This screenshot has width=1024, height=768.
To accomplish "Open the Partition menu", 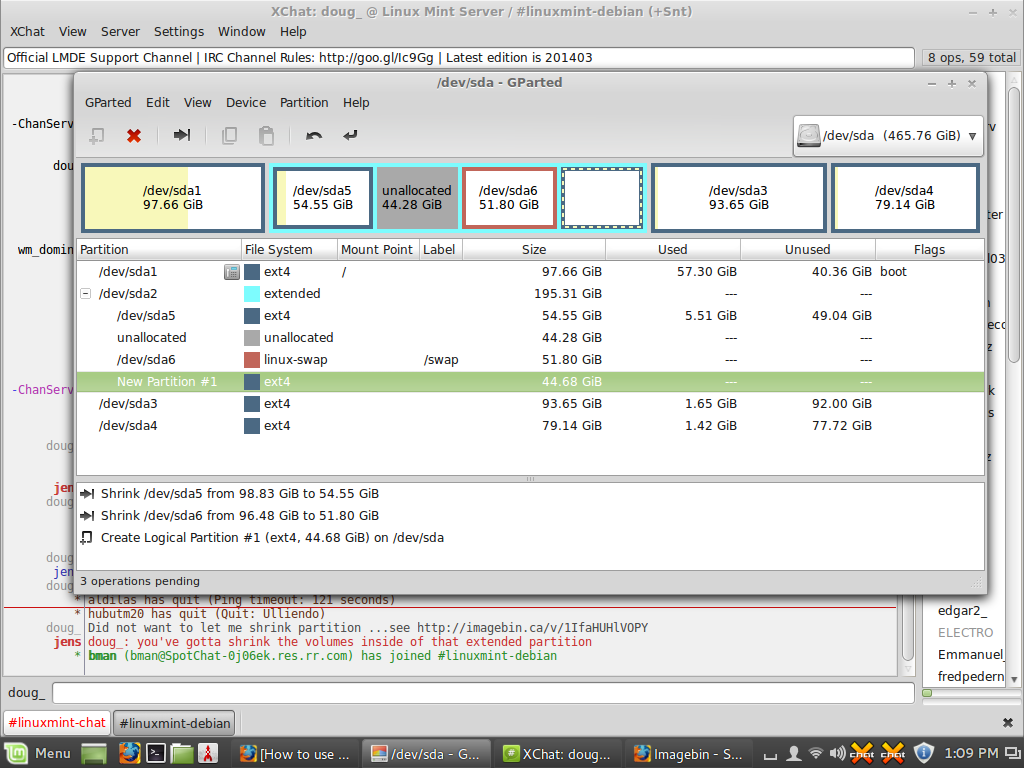I will pyautogui.click(x=304, y=103).
